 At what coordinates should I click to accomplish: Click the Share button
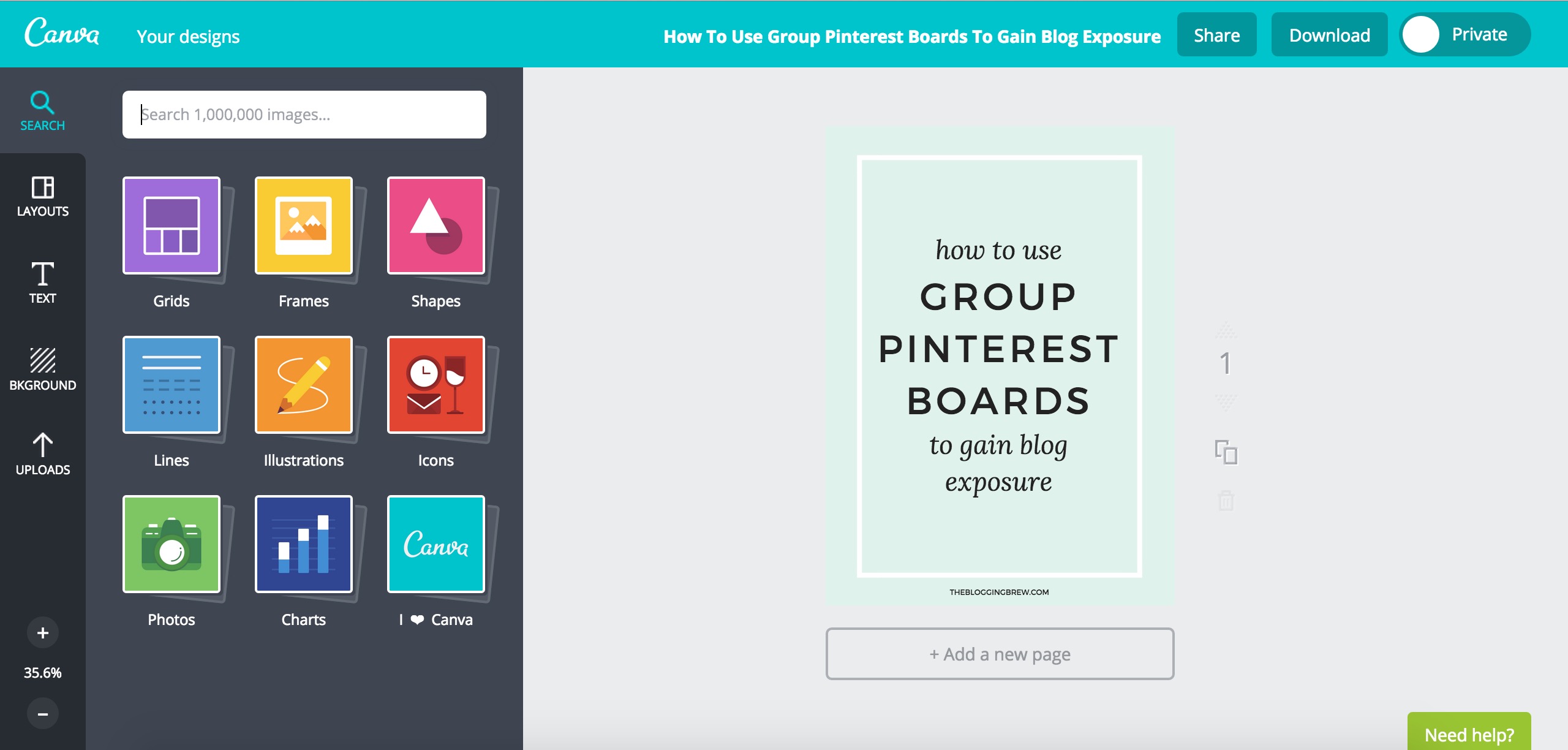click(1216, 35)
